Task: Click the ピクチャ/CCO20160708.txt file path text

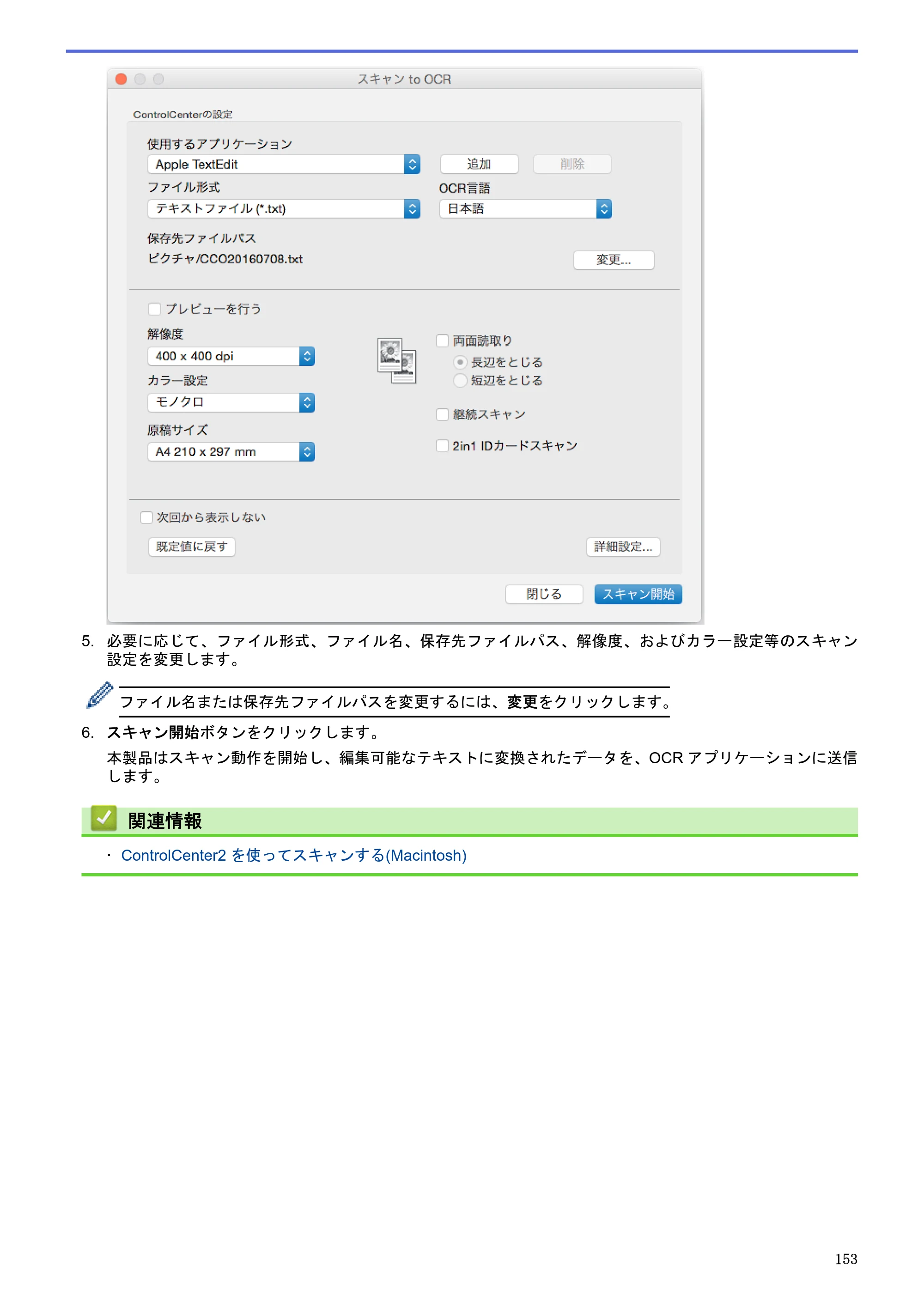Action: (225, 259)
